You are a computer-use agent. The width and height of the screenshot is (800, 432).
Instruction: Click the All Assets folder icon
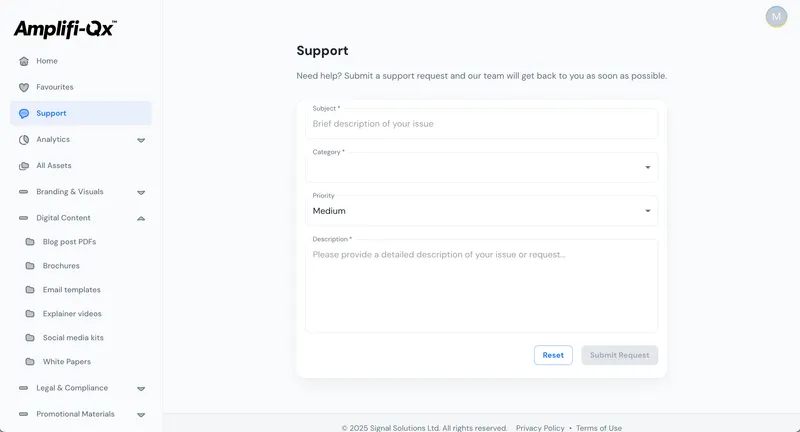point(24,166)
